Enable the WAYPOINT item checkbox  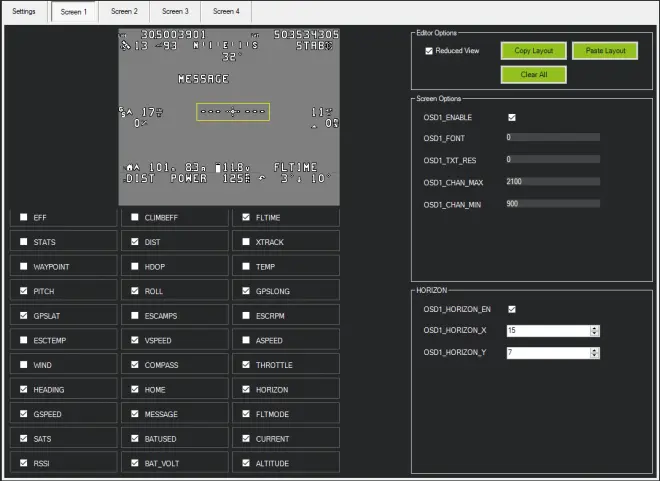(24, 266)
